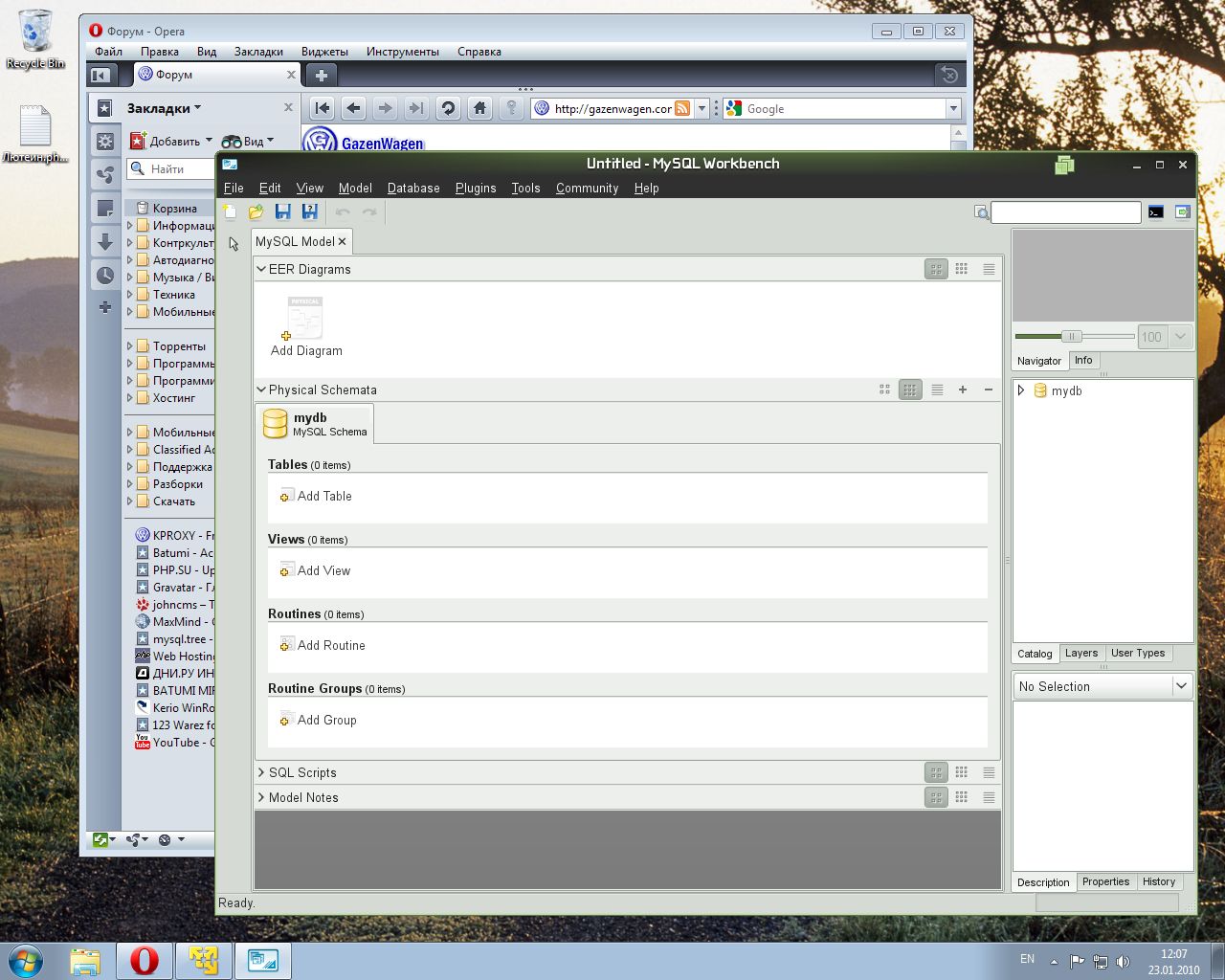Switch EER Diagrams to small icon view
The width and height of the screenshot is (1225, 980).
click(x=962, y=269)
